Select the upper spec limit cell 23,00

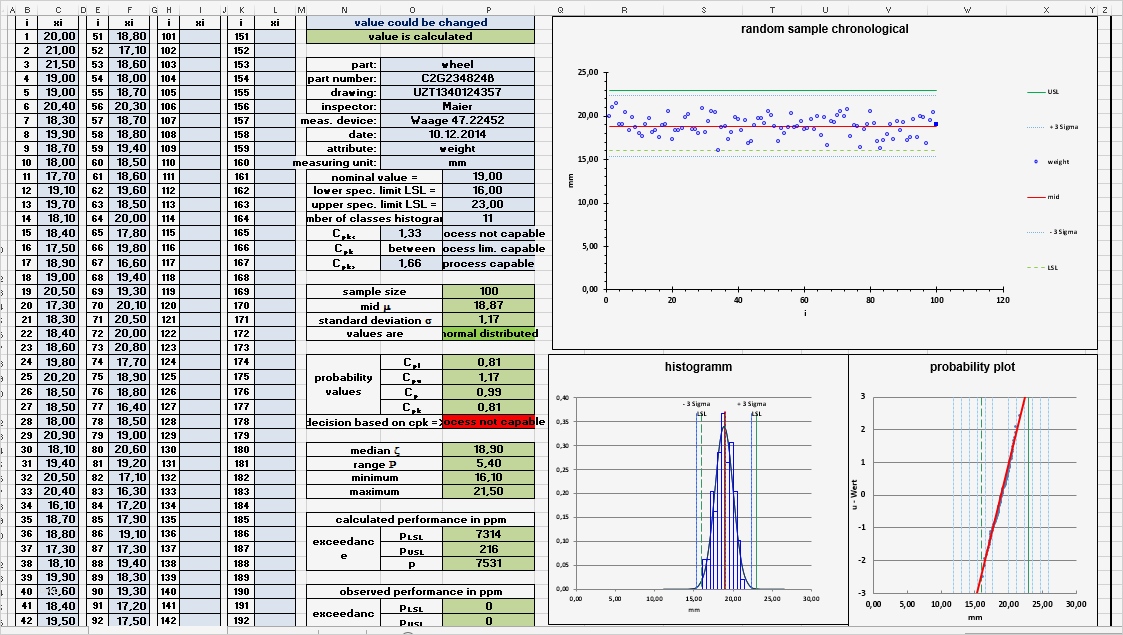[x=488, y=204]
